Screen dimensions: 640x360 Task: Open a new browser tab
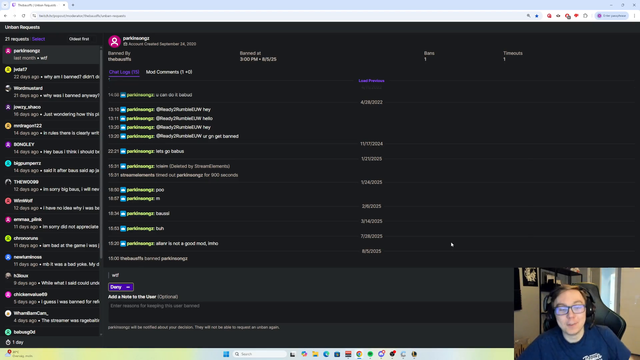(x=73, y=5)
